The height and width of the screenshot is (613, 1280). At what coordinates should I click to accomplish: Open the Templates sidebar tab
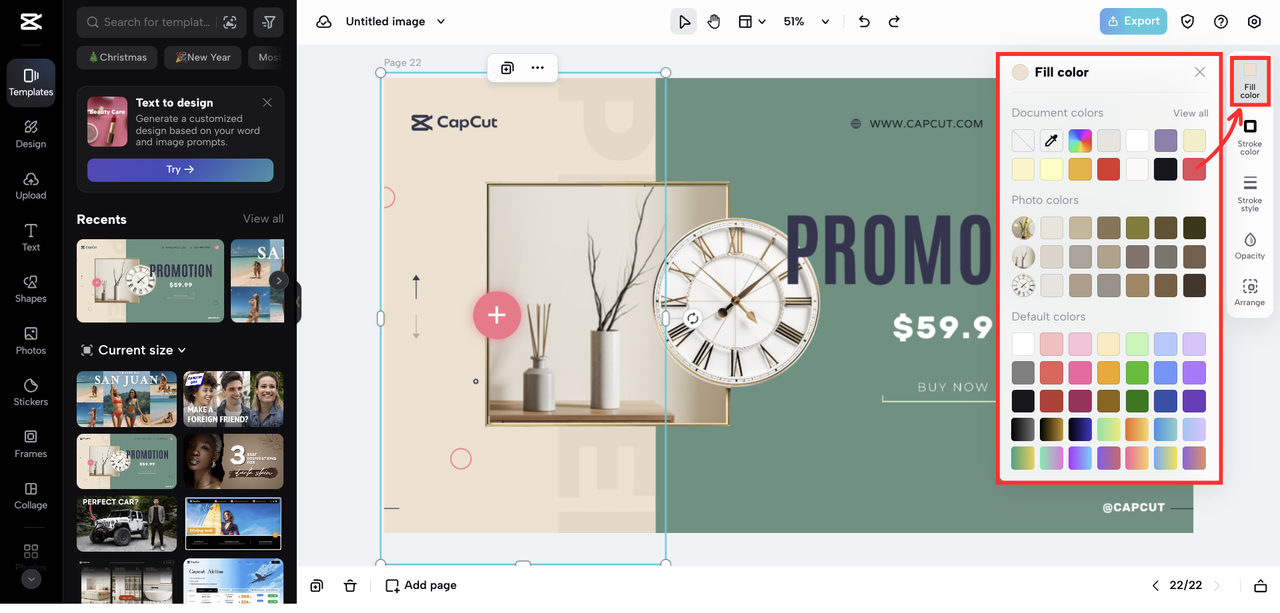coord(31,83)
